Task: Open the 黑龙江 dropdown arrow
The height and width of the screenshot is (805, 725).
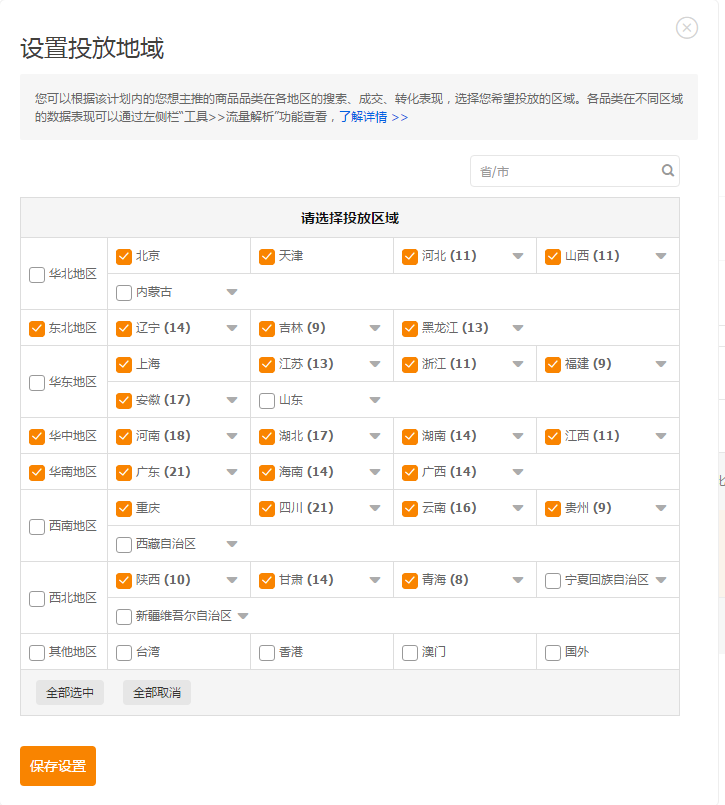Action: pyautogui.click(x=518, y=328)
